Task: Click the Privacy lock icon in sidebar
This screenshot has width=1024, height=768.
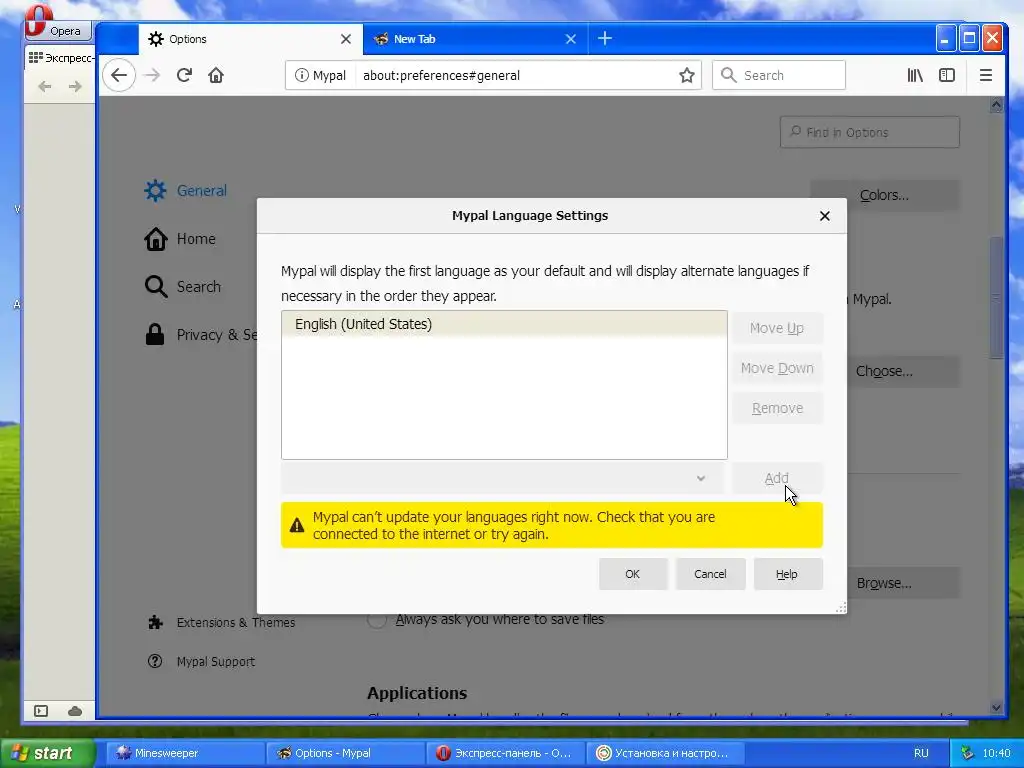Action: [x=155, y=334]
